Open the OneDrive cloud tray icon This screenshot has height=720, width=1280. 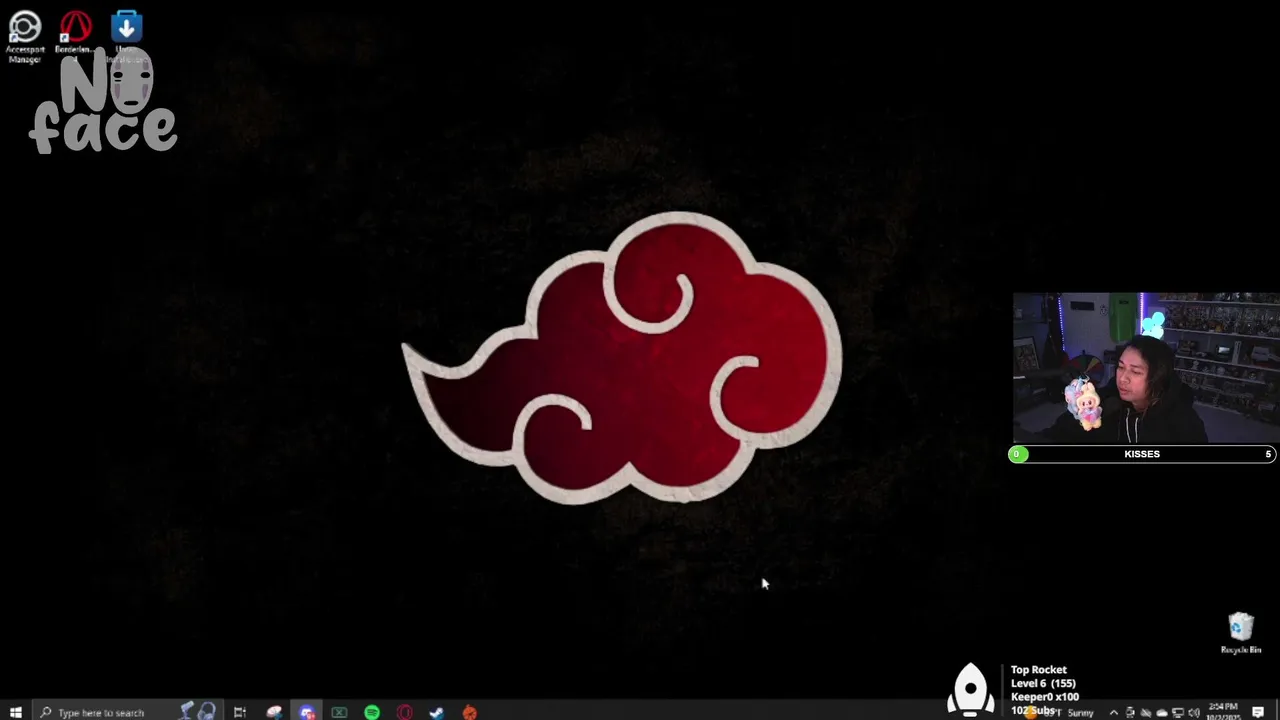point(1162,713)
